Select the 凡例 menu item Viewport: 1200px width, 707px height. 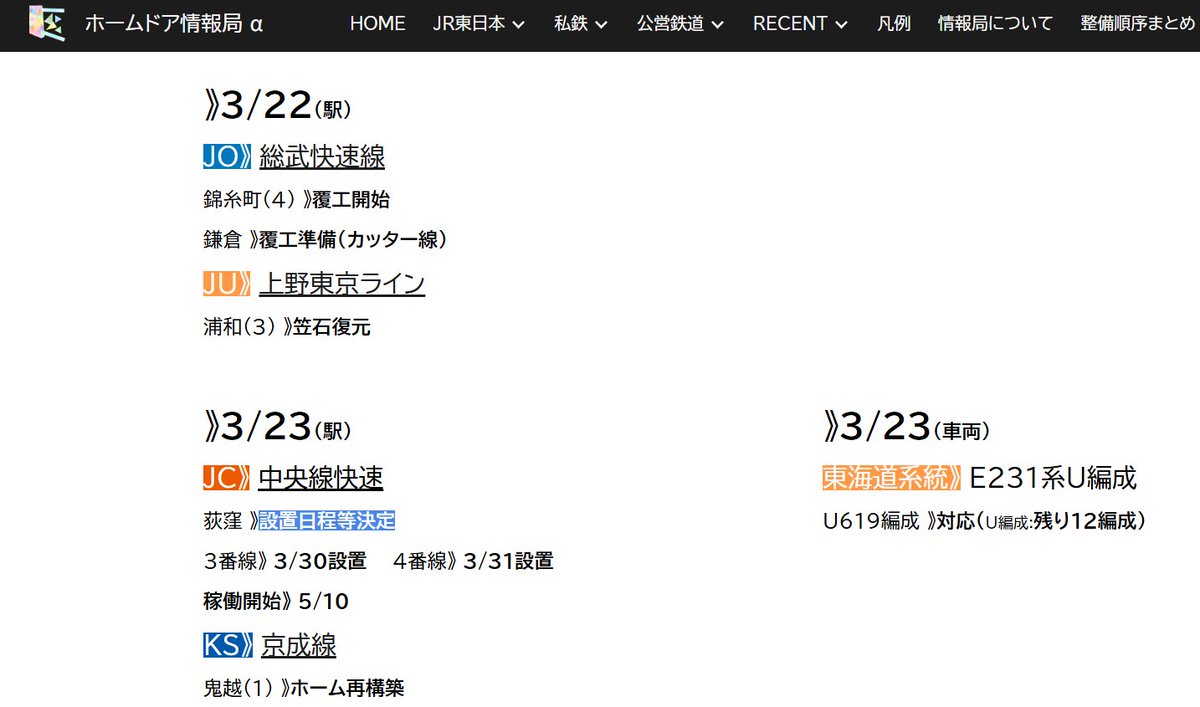click(x=893, y=24)
